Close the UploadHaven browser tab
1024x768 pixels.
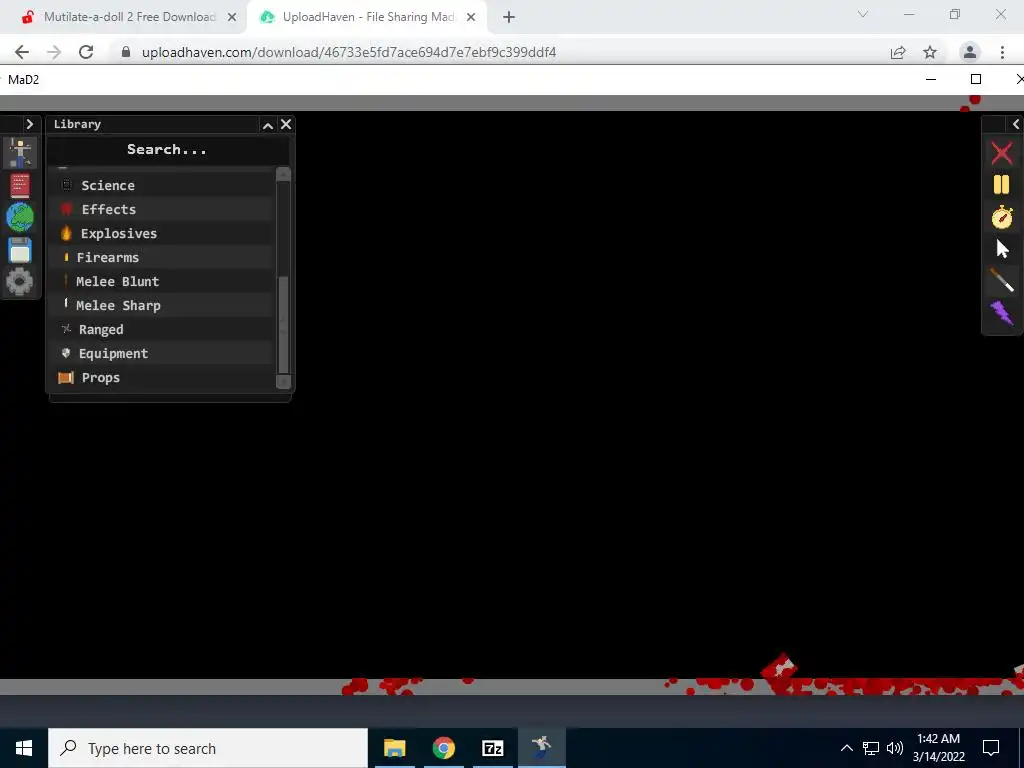pos(471,18)
